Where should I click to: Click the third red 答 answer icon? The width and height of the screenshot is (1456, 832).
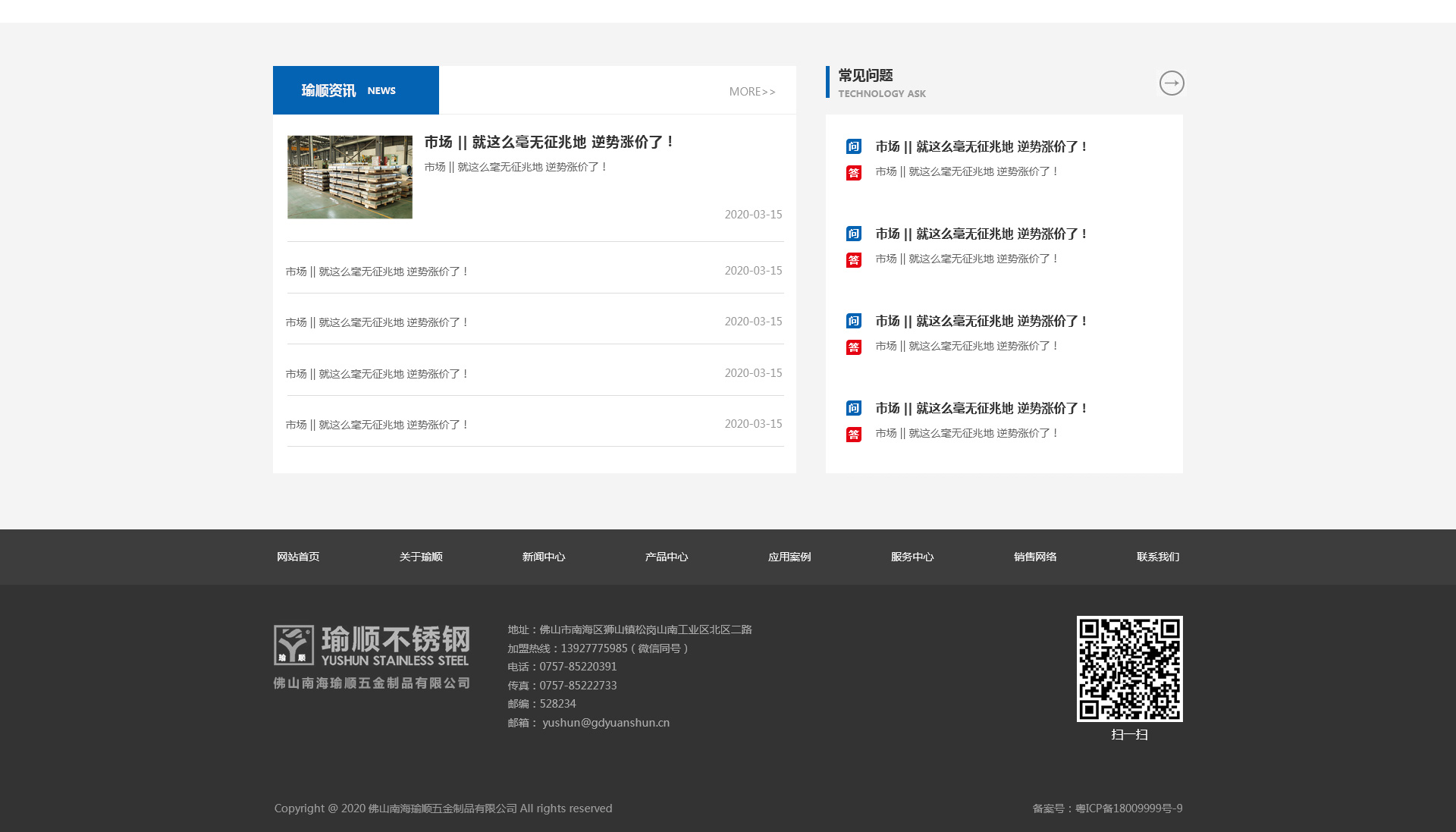(854, 347)
